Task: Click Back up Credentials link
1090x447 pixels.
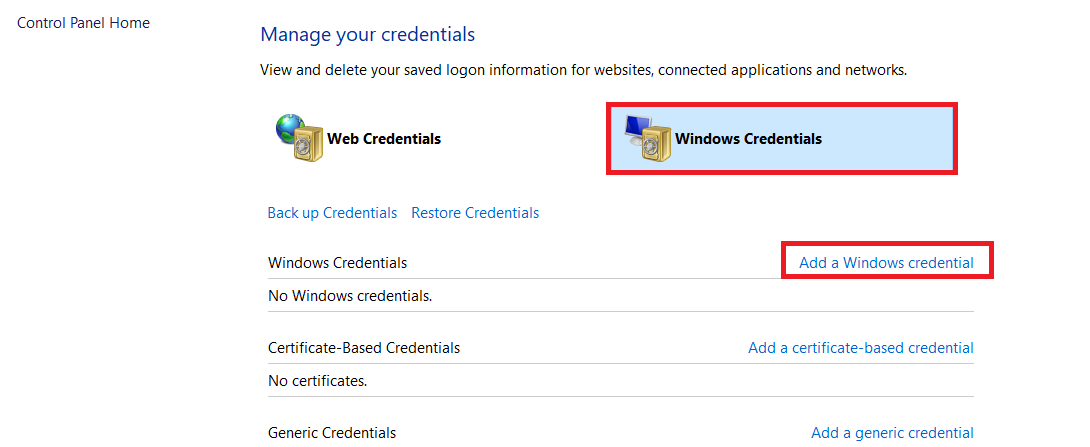Action: [332, 213]
